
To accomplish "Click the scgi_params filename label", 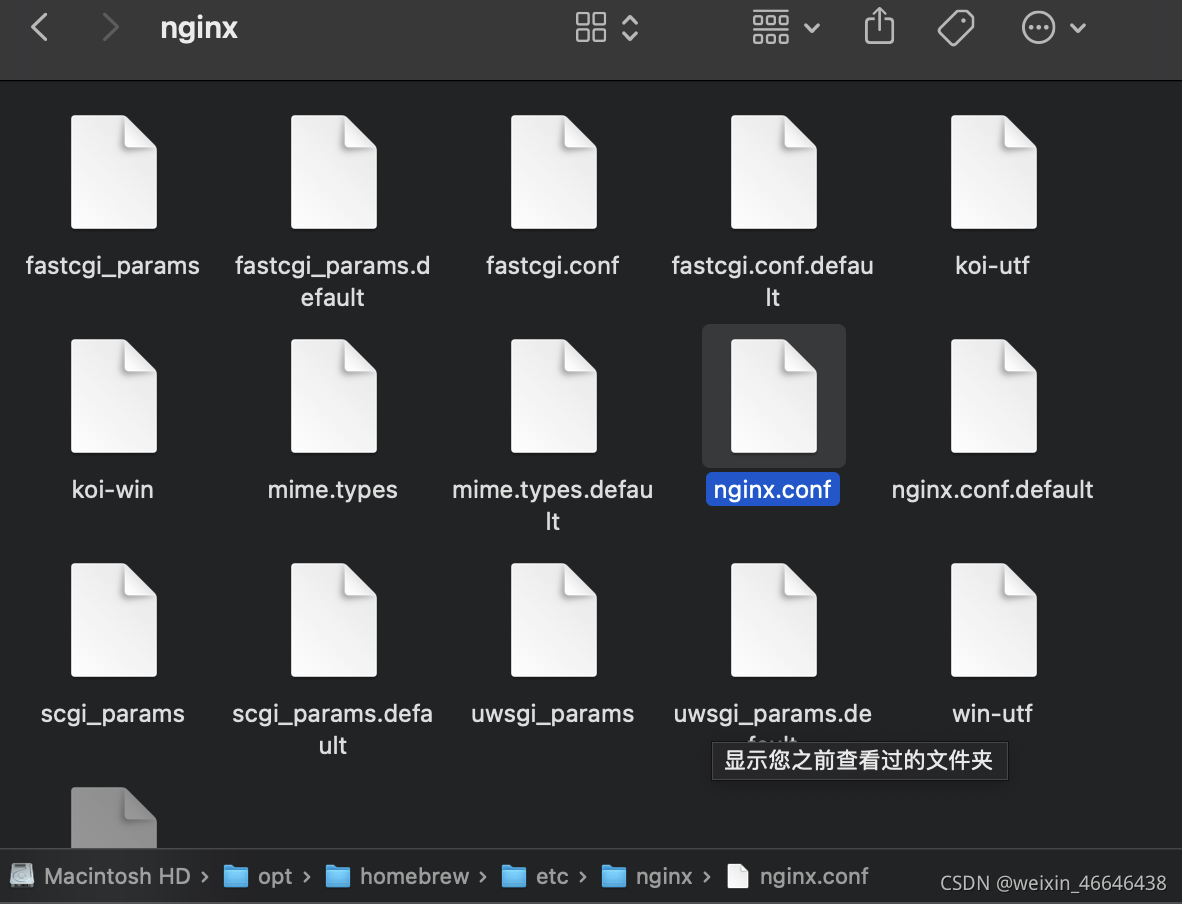I will 112,714.
